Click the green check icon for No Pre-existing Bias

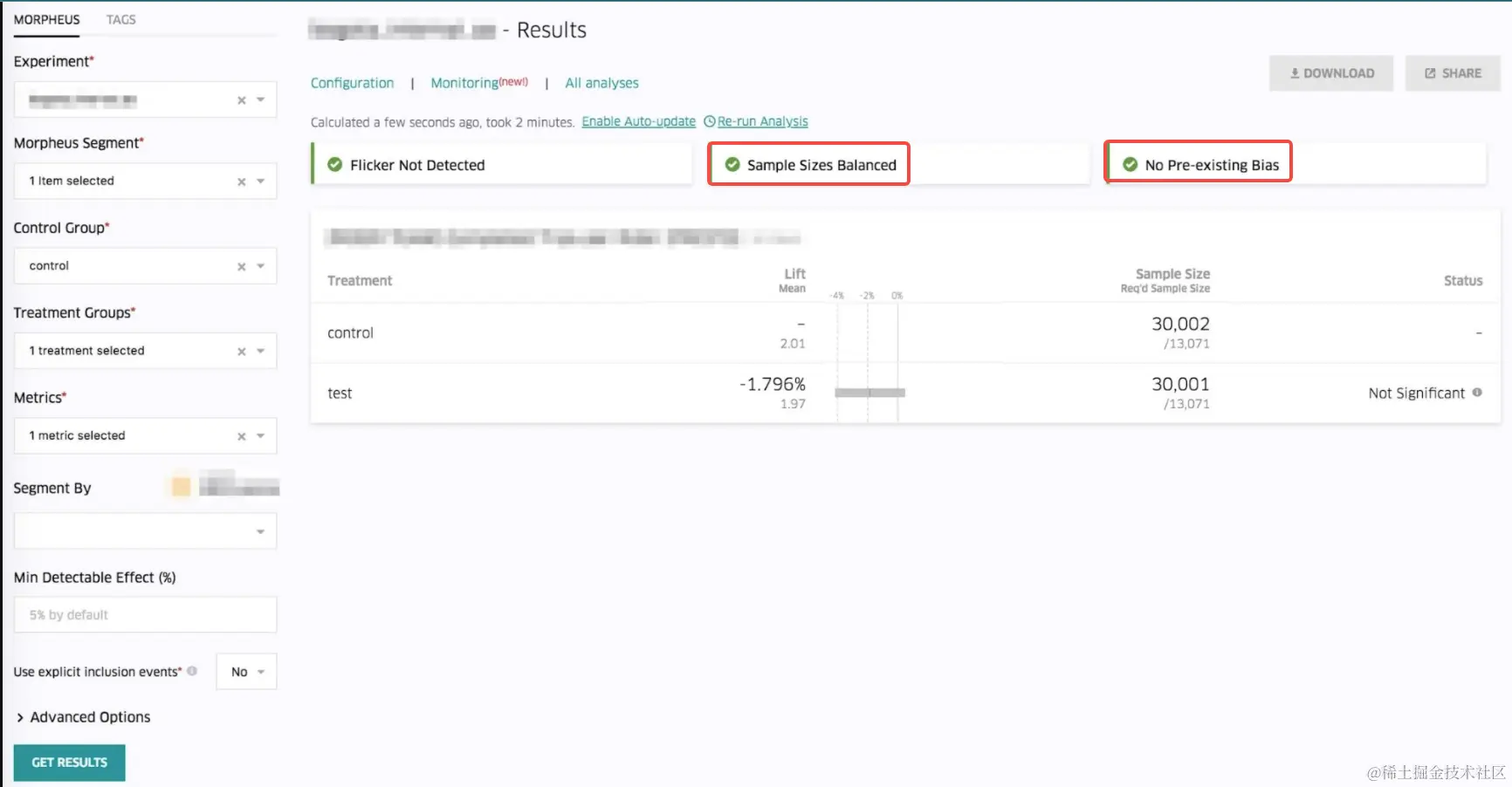point(1130,164)
